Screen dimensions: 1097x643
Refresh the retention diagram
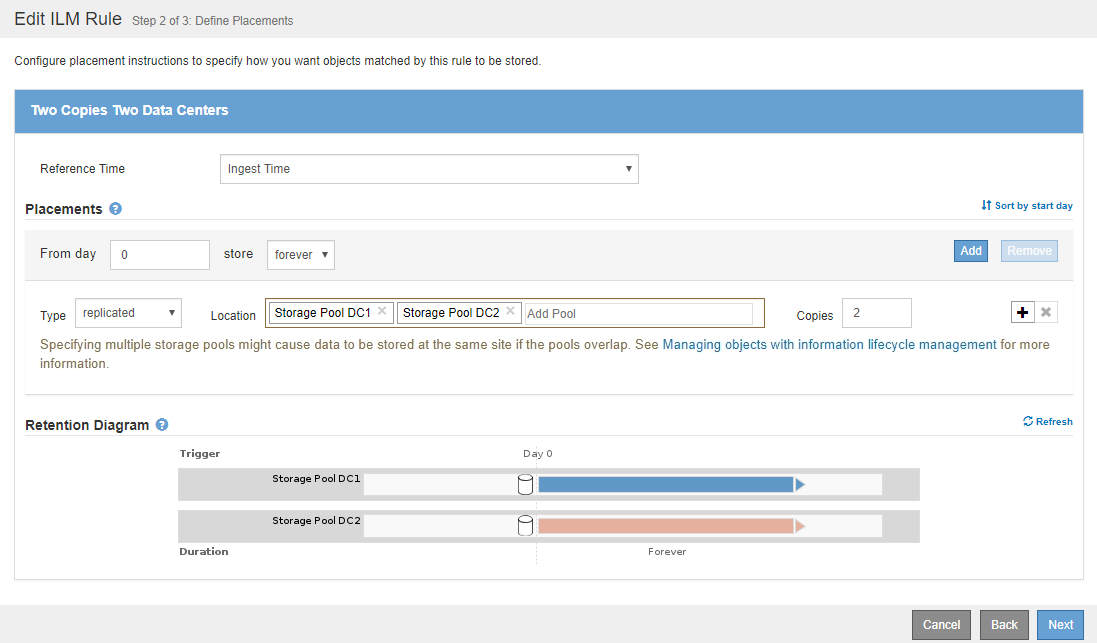tap(1047, 422)
